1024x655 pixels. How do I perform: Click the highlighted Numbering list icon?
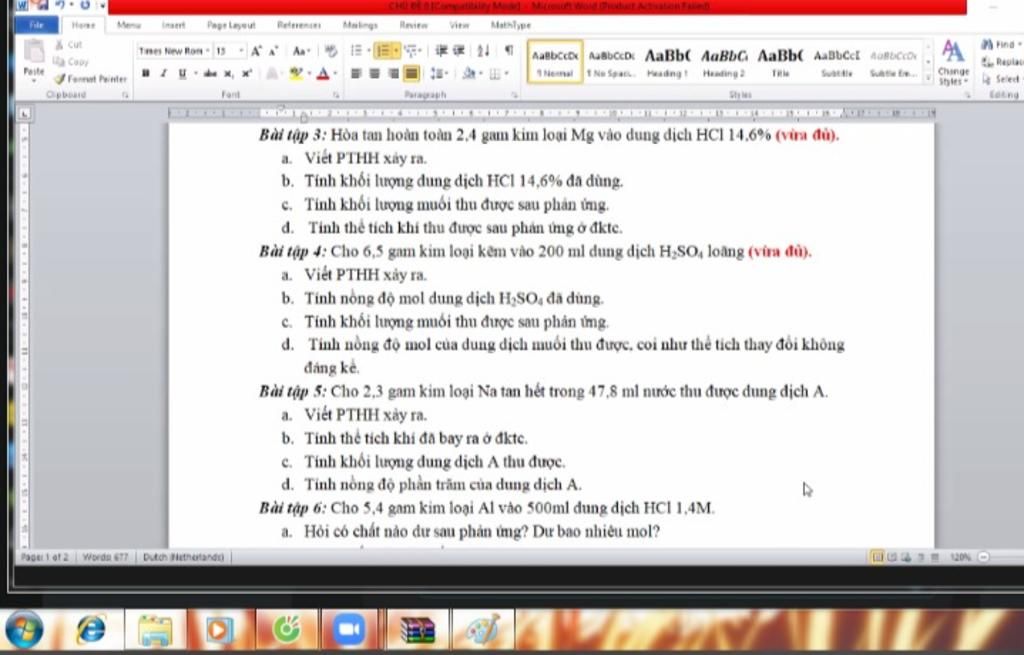[383, 51]
